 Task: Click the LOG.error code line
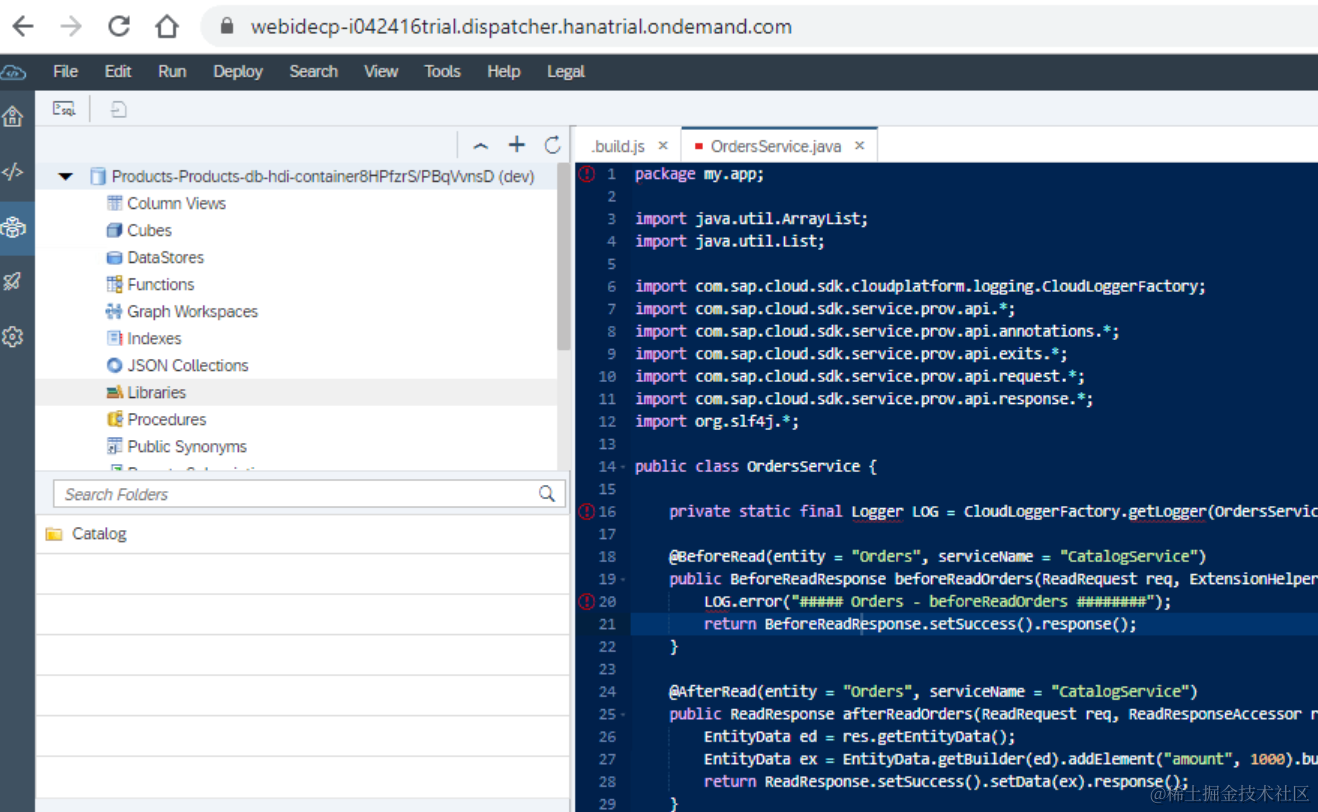click(x=937, y=601)
